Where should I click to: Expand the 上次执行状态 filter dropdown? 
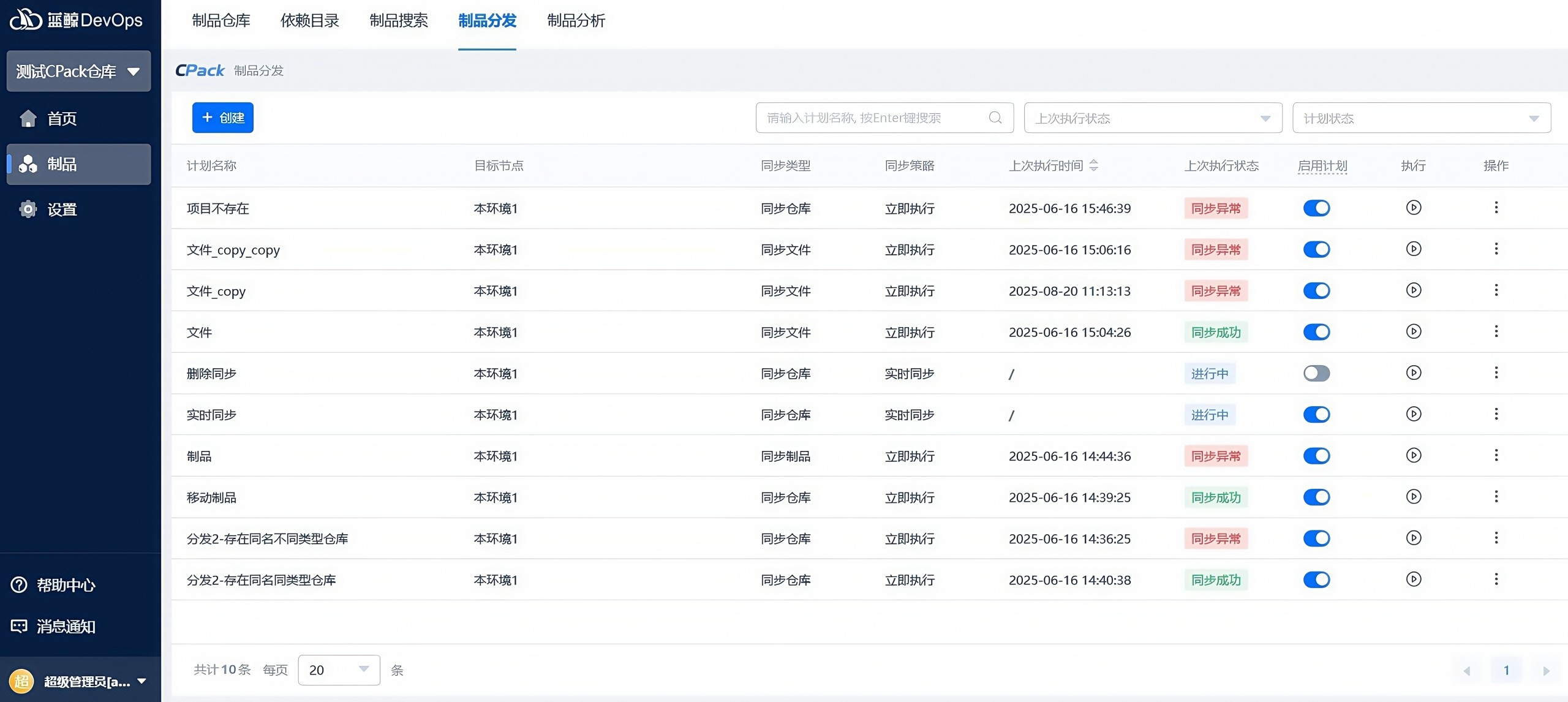1153,118
